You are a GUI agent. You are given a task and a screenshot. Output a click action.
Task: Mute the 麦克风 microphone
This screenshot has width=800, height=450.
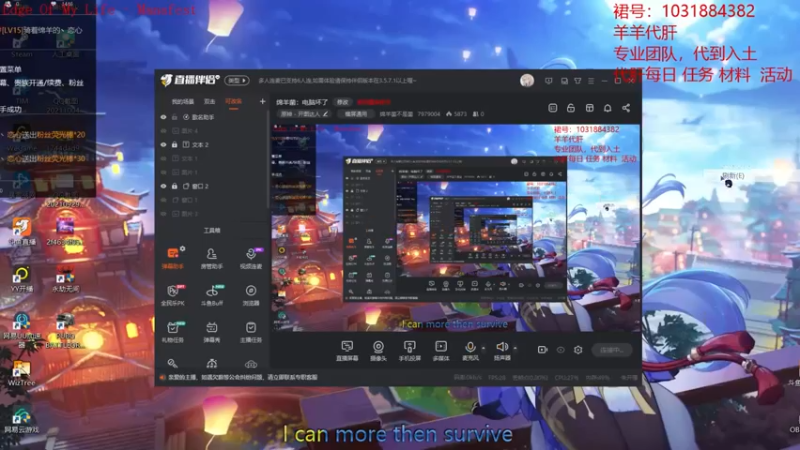[x=470, y=351]
